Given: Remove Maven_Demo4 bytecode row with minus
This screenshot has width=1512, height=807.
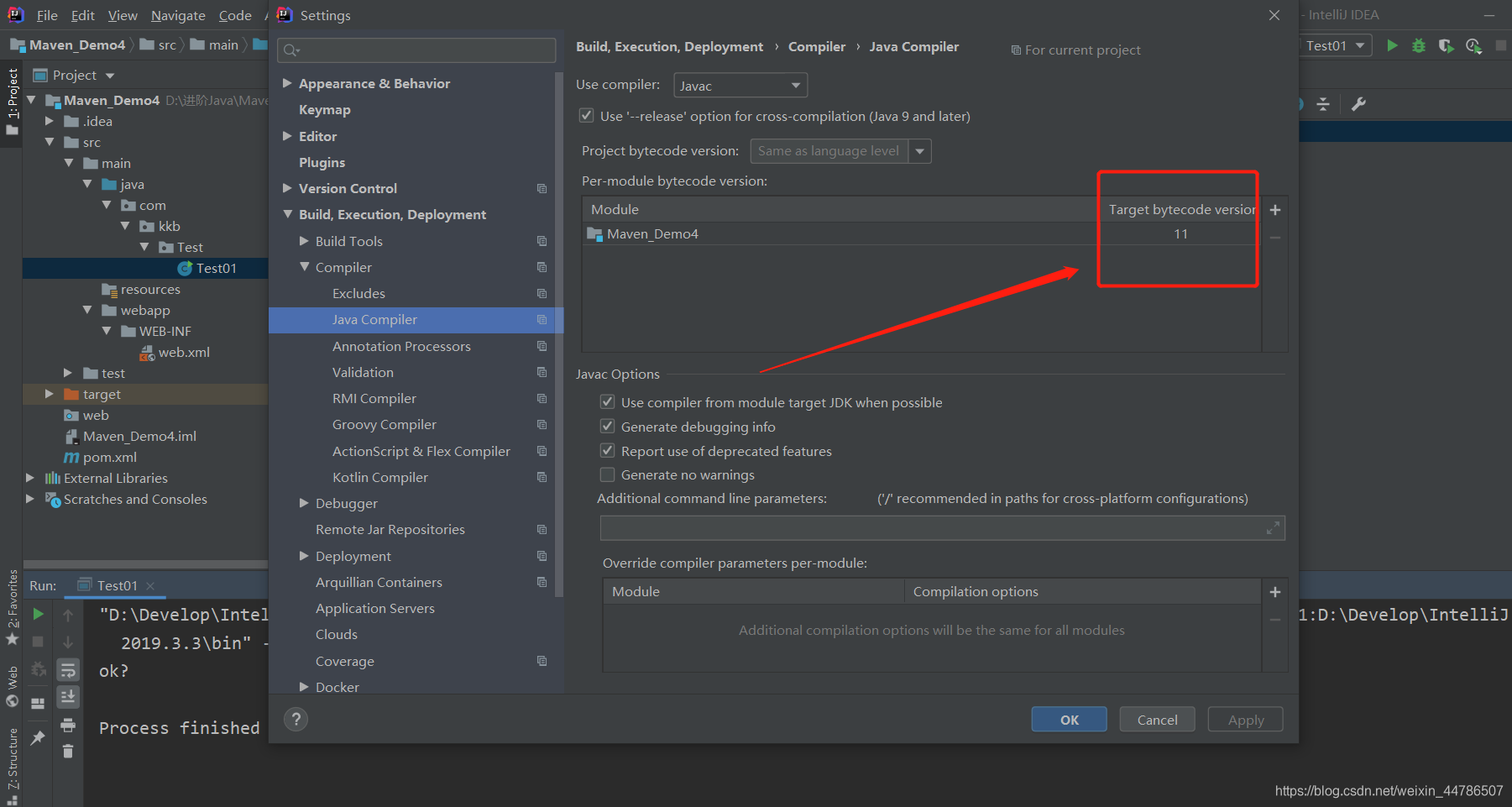Looking at the screenshot, I should pyautogui.click(x=1275, y=238).
